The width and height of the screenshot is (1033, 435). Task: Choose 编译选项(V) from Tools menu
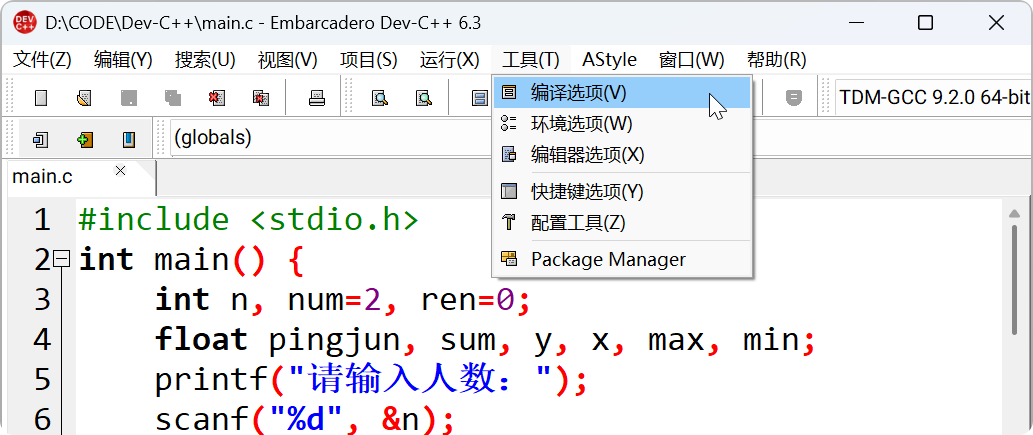622,93
